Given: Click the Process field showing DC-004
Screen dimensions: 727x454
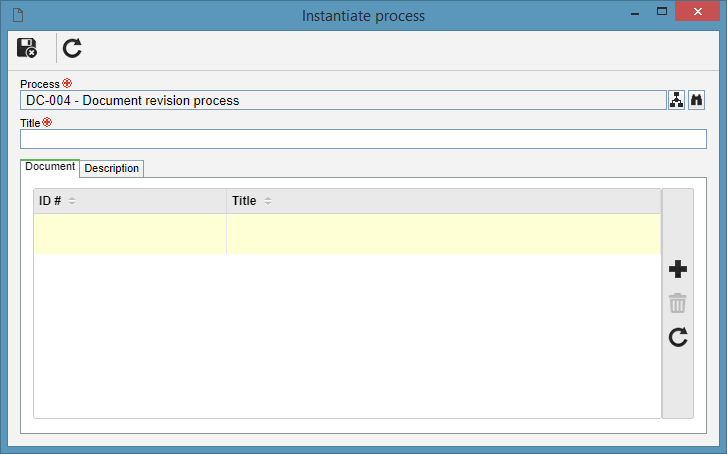Looking at the screenshot, I should pyautogui.click(x=343, y=100).
